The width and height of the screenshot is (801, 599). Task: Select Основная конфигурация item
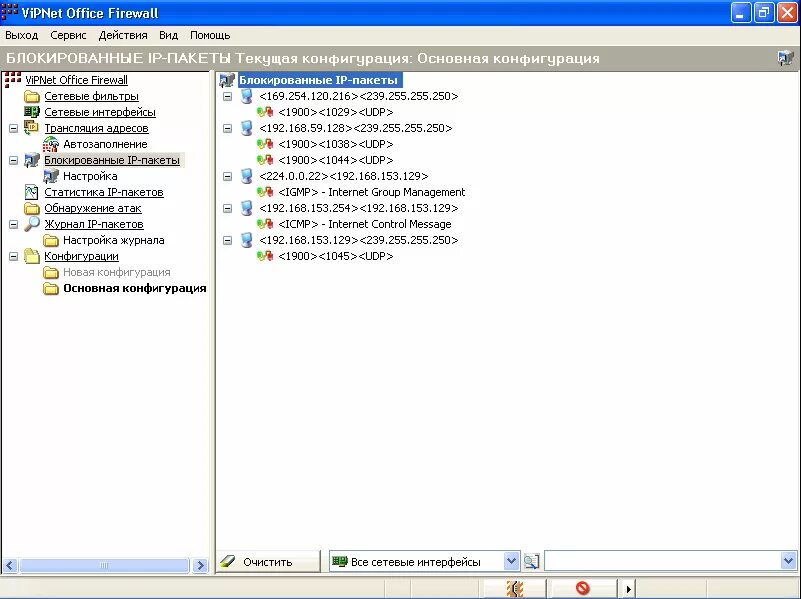click(134, 288)
